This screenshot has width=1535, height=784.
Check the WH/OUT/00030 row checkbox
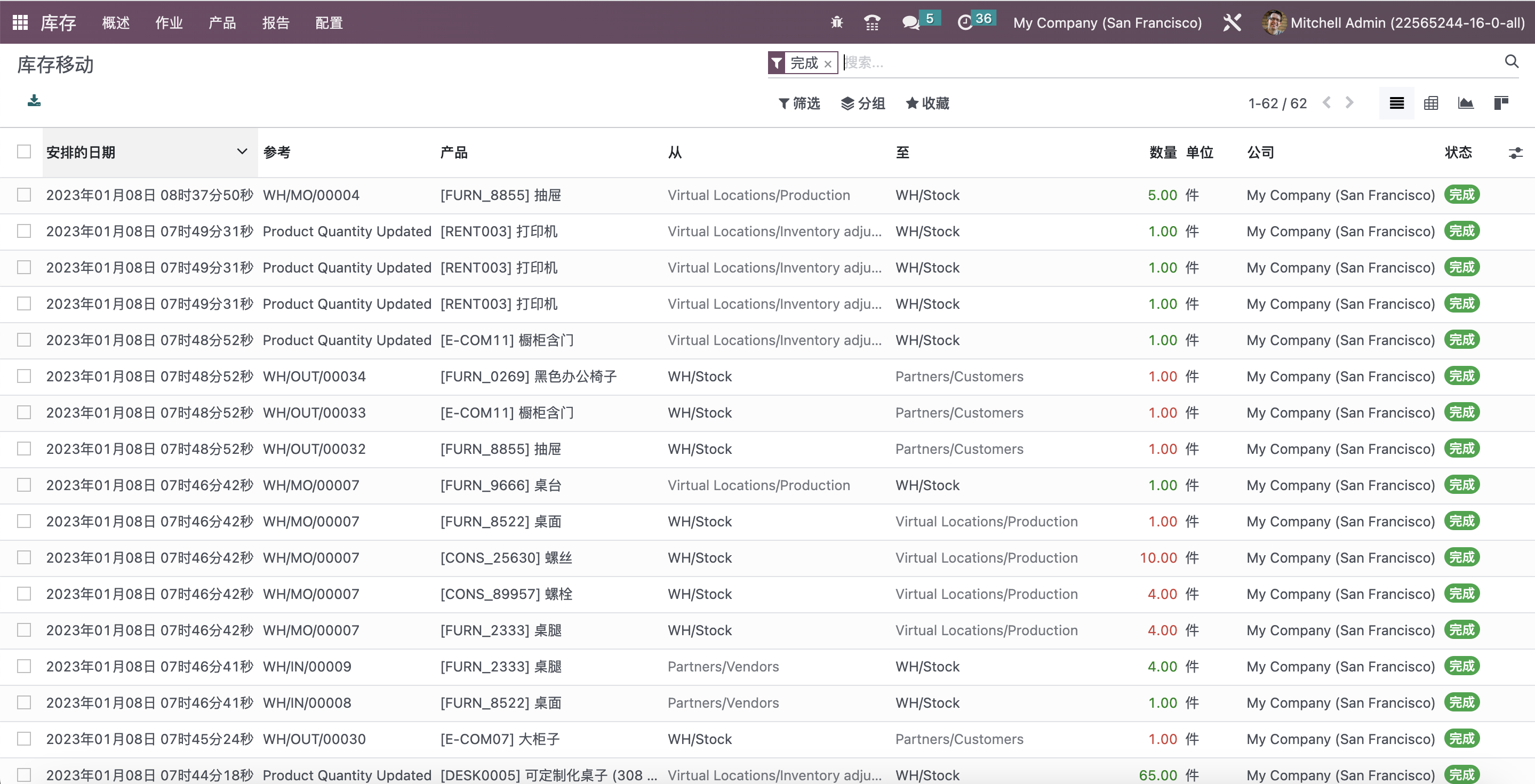coord(24,739)
